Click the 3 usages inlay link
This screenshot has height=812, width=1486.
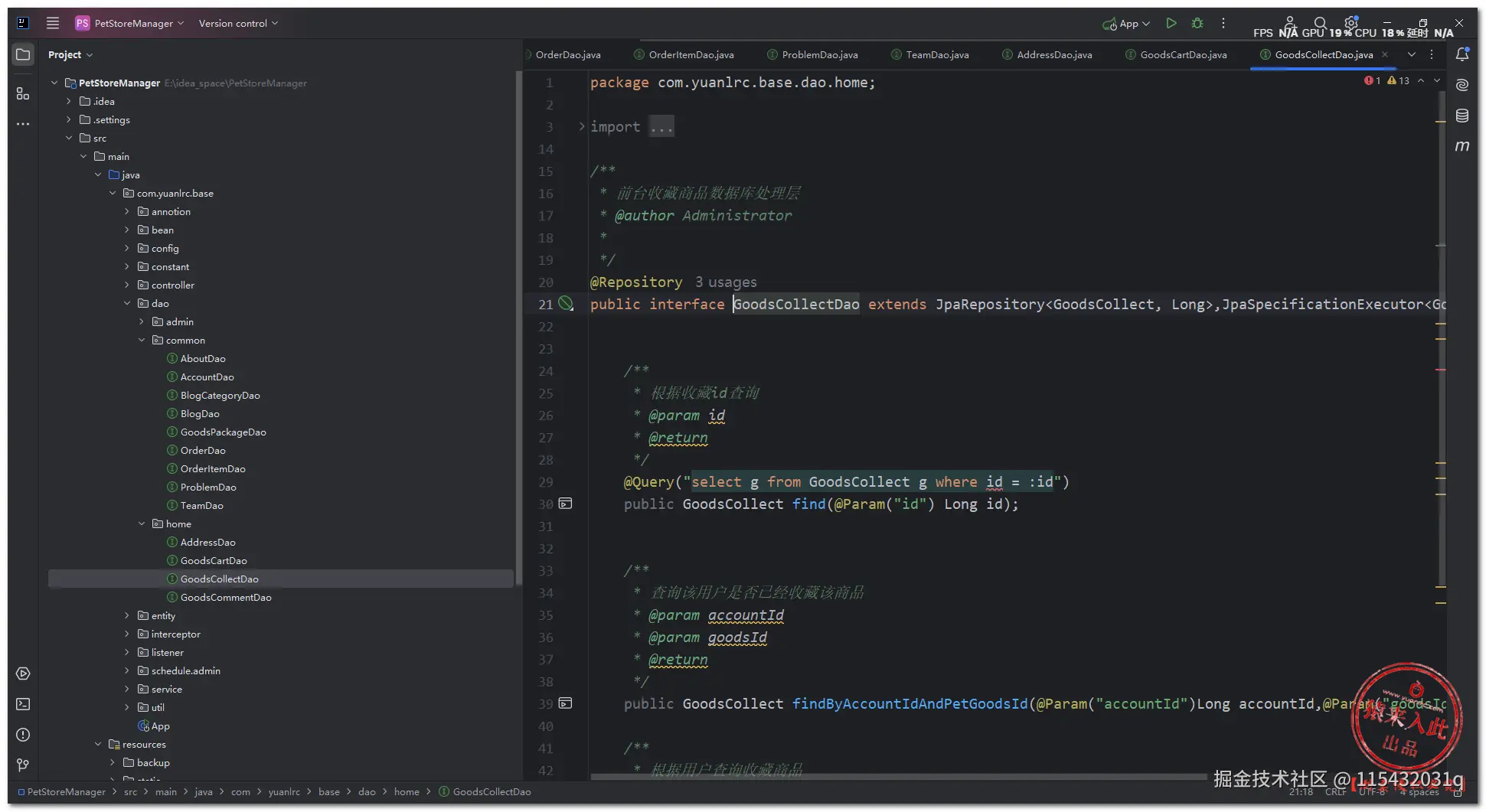click(725, 282)
